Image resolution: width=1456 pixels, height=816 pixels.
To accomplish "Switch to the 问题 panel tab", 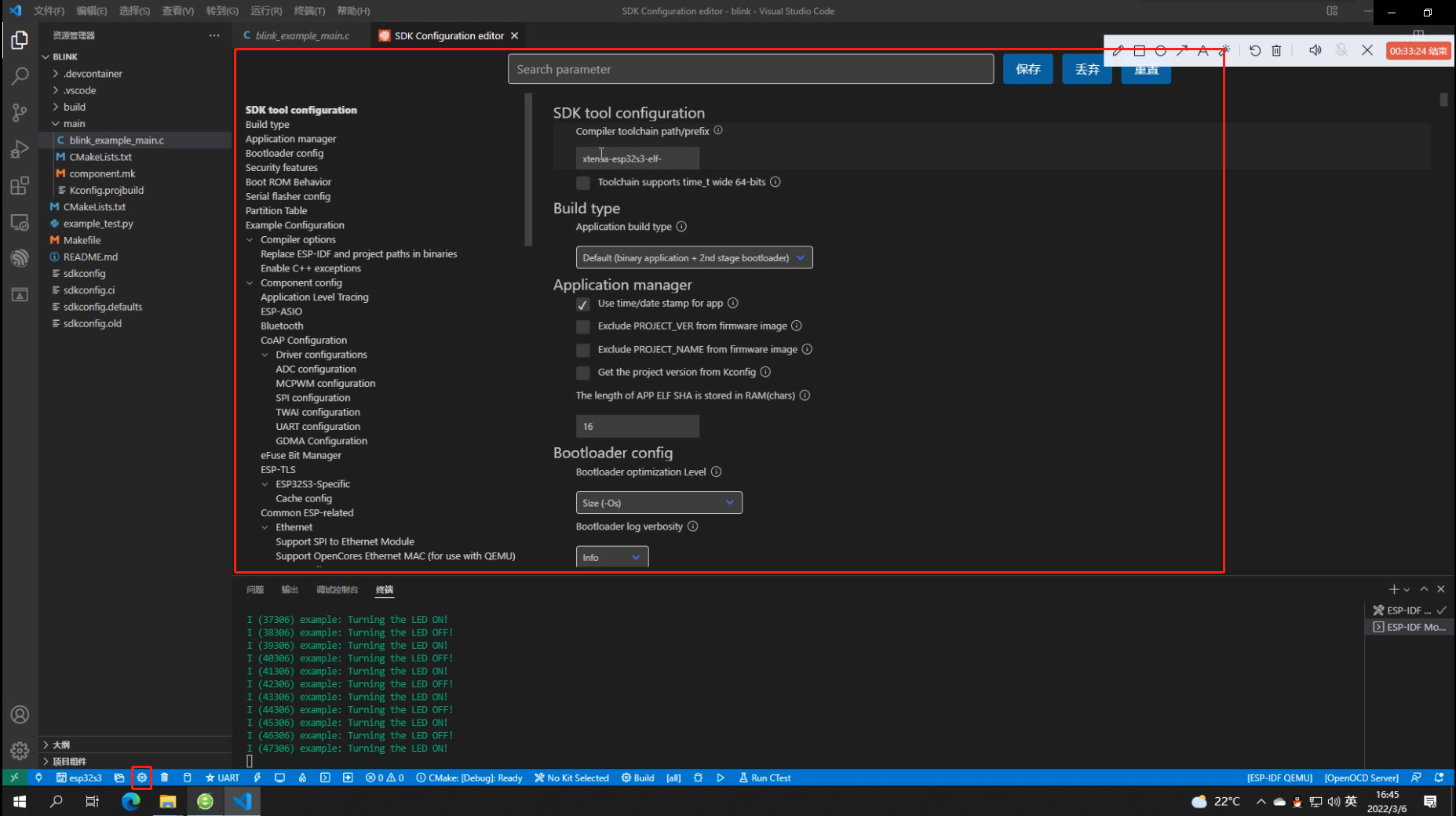I will (255, 590).
